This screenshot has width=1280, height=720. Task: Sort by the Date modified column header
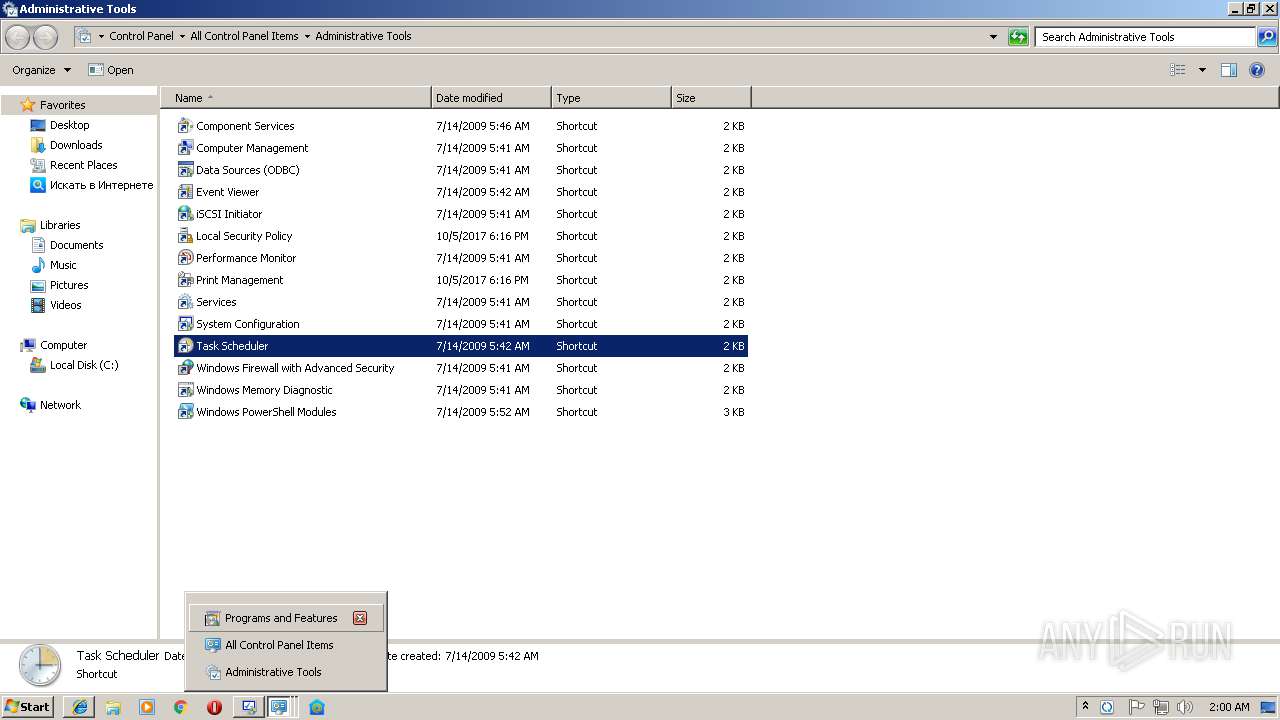[x=491, y=98]
